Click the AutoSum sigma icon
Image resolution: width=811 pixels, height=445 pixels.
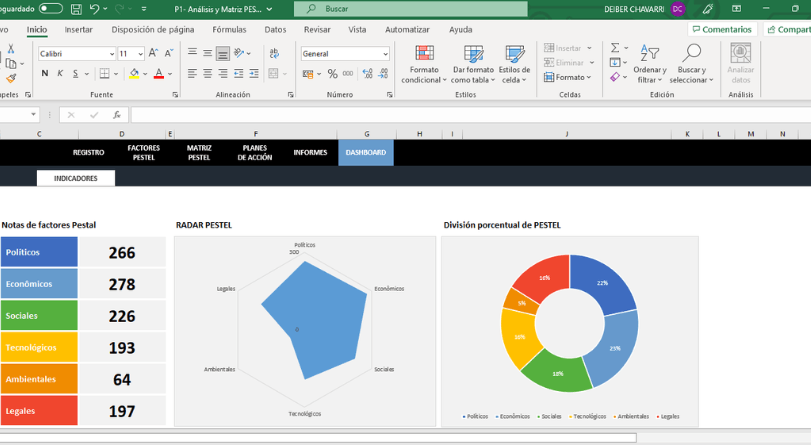[x=615, y=48]
